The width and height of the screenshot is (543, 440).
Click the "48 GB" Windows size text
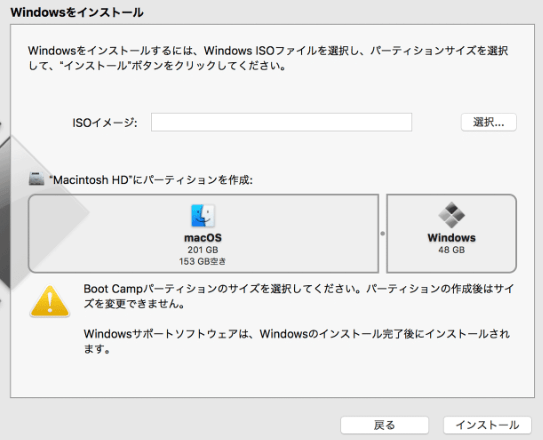click(452, 250)
